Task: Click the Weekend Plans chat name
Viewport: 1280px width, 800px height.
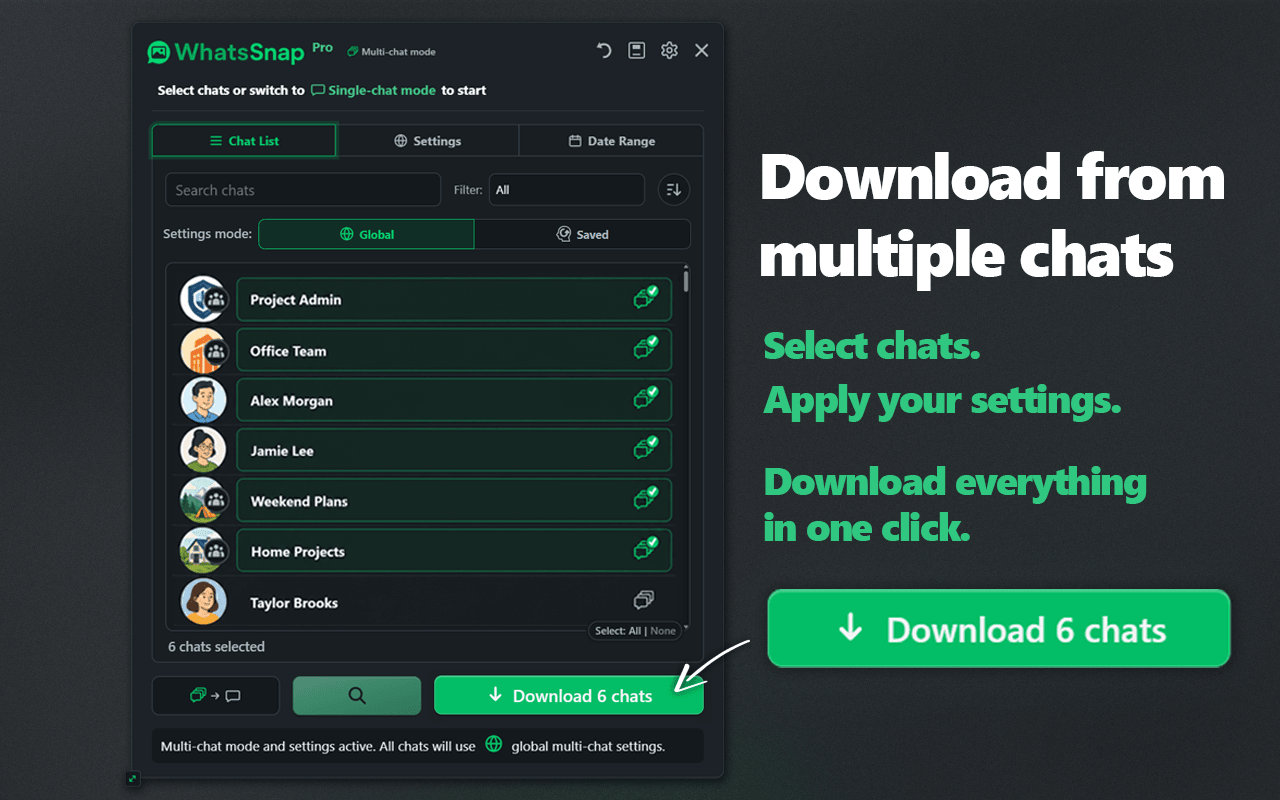Action: [x=299, y=501]
